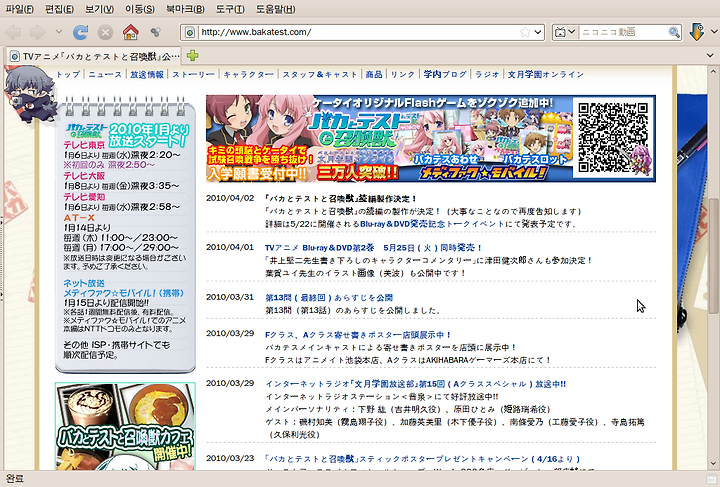Open the インターネットラジオ 文月学園放送部 link
Image resolution: width=720 pixels, height=487 pixels.
point(416,384)
